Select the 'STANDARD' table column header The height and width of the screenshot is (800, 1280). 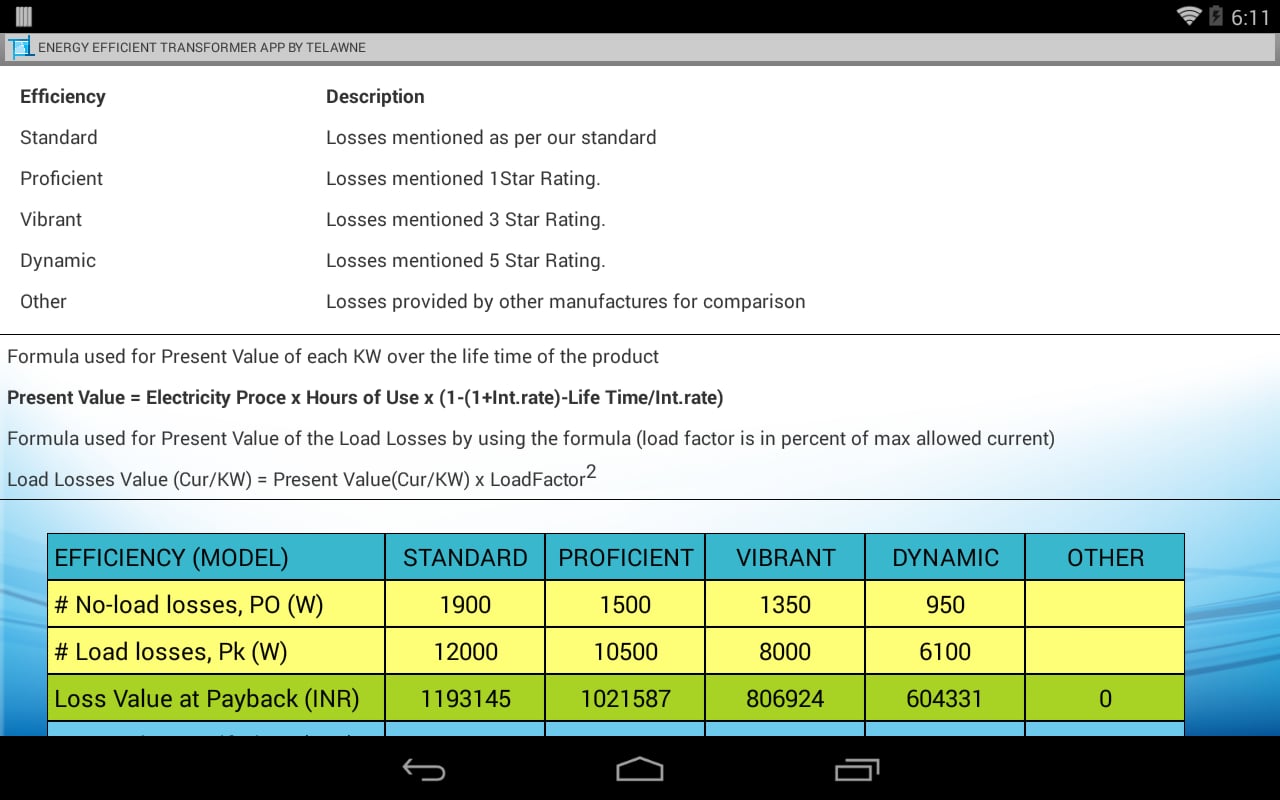click(465, 557)
